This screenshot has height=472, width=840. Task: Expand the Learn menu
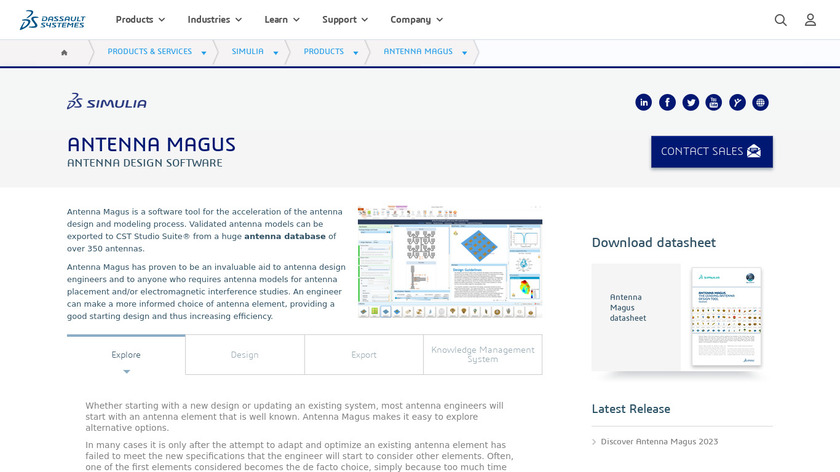tap(282, 20)
